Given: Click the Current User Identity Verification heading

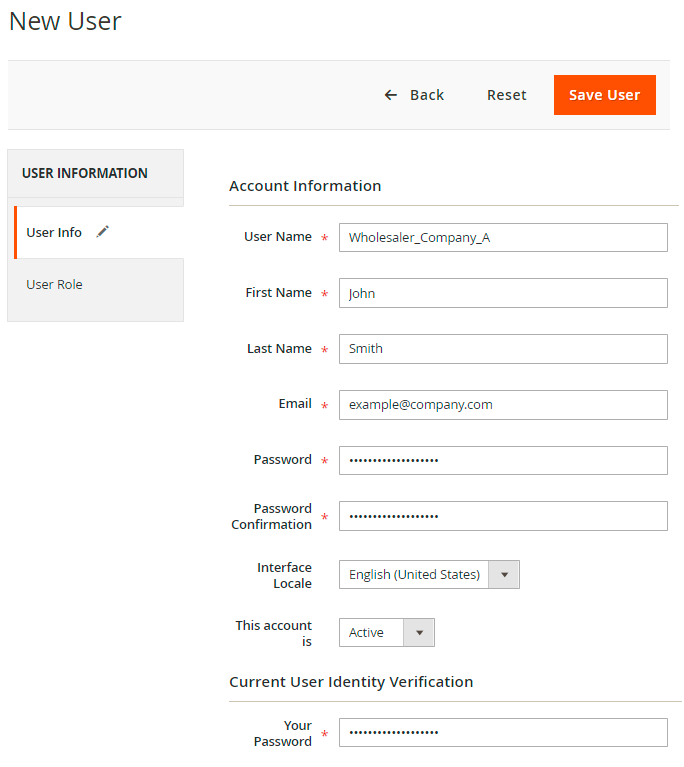Looking at the screenshot, I should [351, 682].
